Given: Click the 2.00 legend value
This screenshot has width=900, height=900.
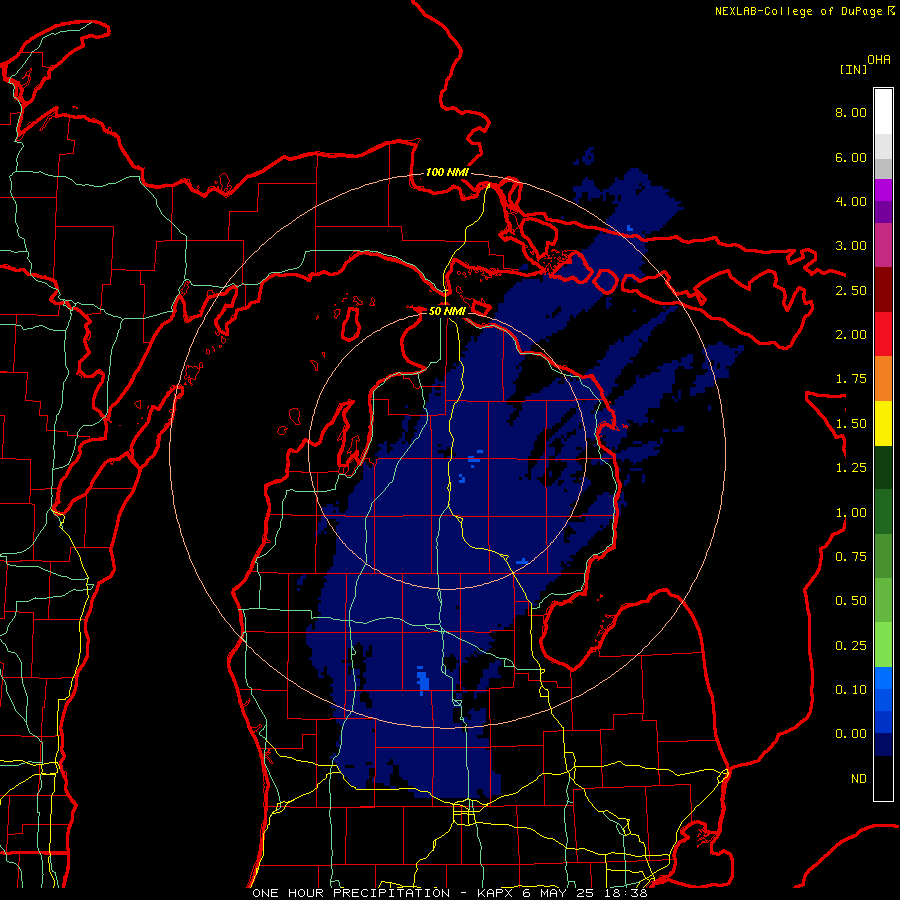Looking at the screenshot, I should tap(851, 335).
